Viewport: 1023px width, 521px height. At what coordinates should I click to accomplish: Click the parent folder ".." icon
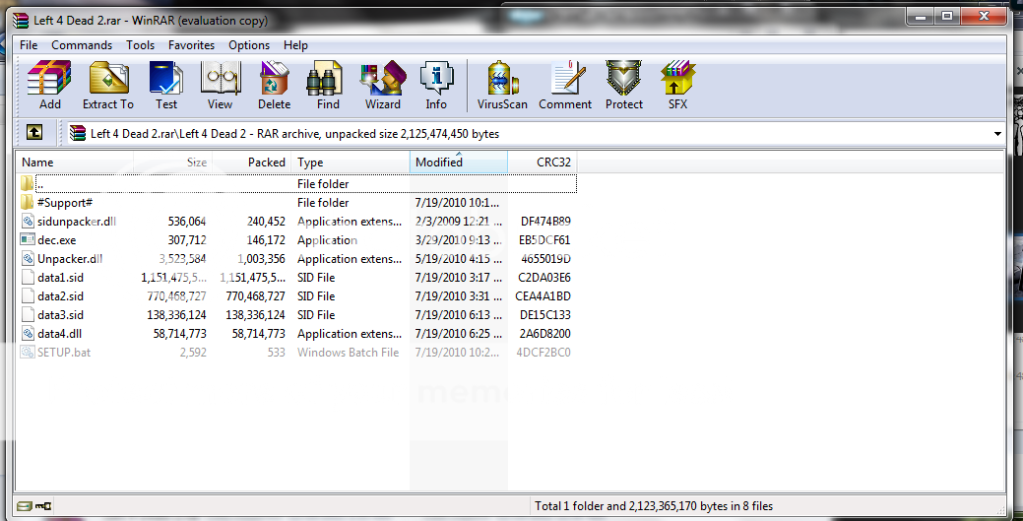[x=27, y=183]
